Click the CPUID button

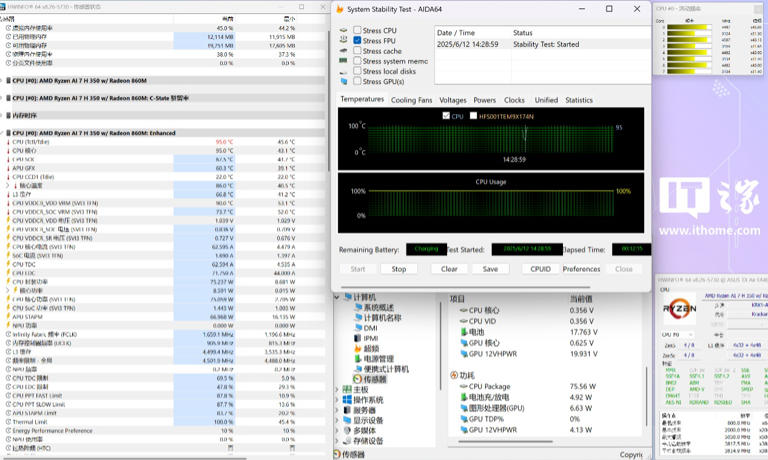[x=540, y=269]
